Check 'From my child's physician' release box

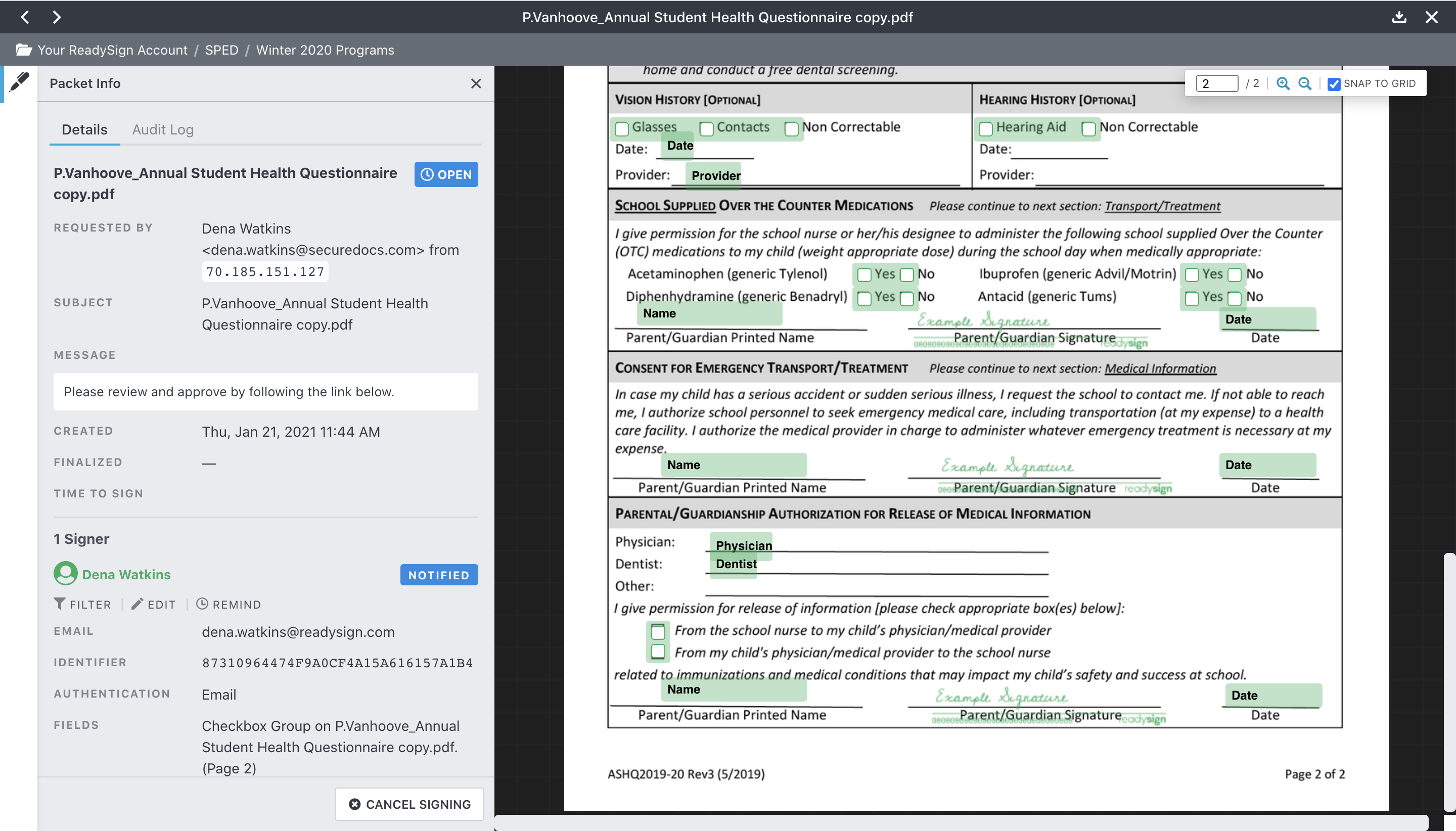[x=658, y=651]
